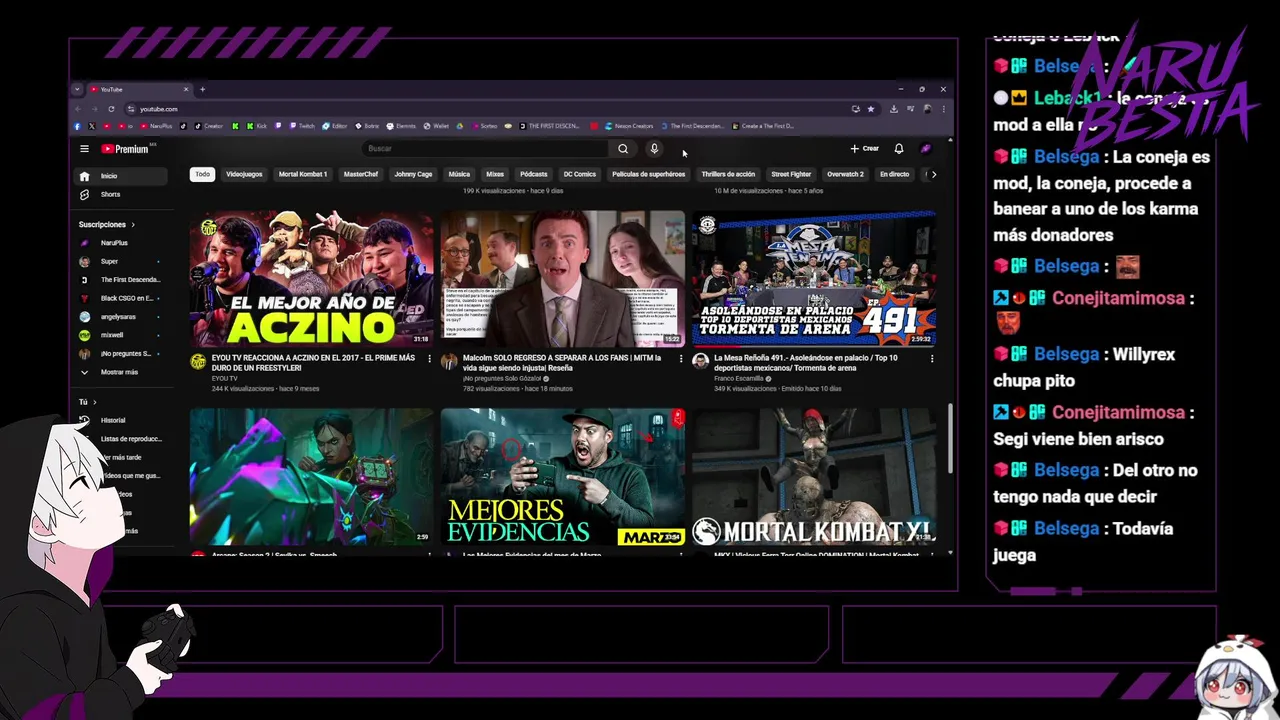Open the NaruPlus subscription channel
Image resolution: width=1280 pixels, height=720 pixels.
click(x=122, y=243)
